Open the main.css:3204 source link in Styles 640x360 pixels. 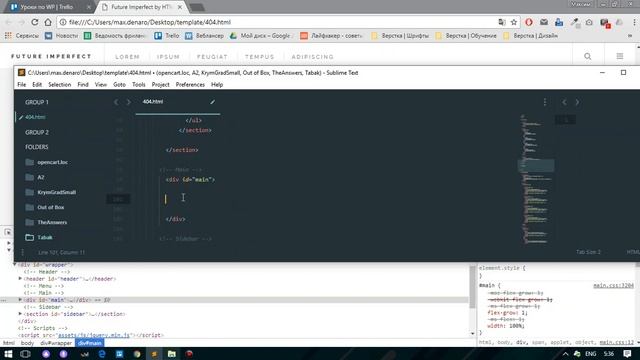pyautogui.click(x=613, y=286)
